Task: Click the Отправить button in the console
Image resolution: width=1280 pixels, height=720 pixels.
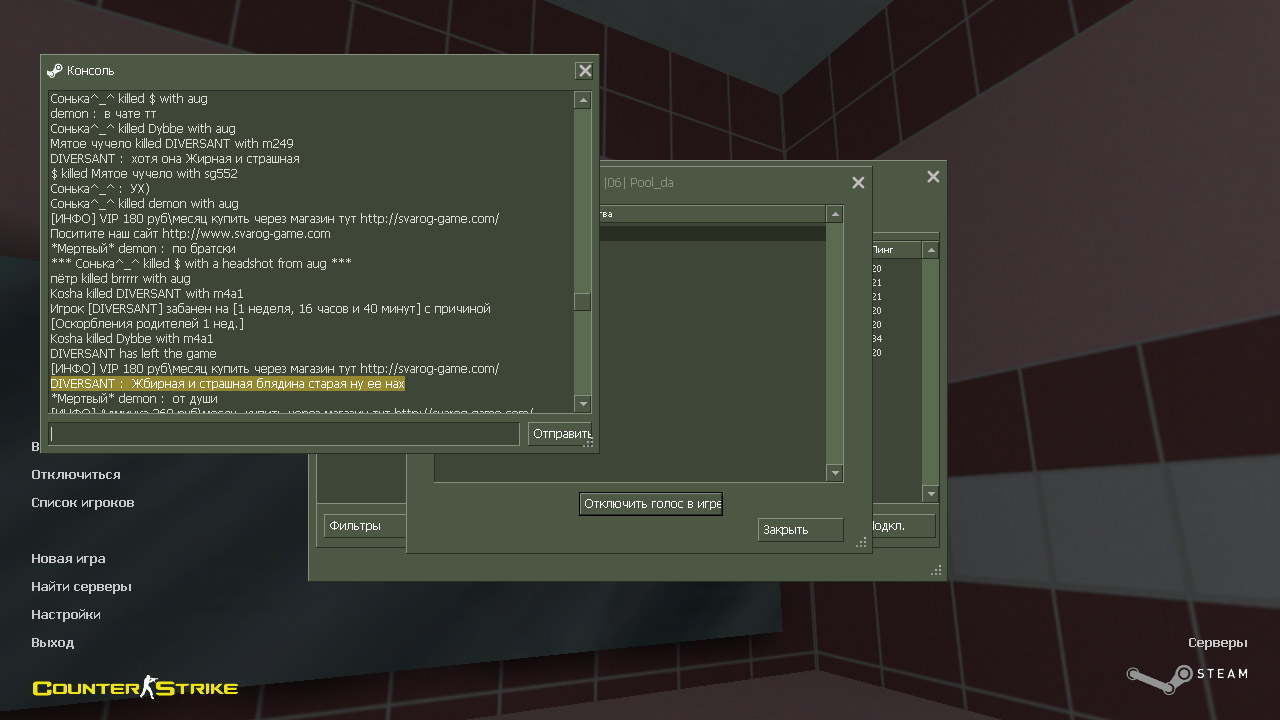Action: pos(560,434)
